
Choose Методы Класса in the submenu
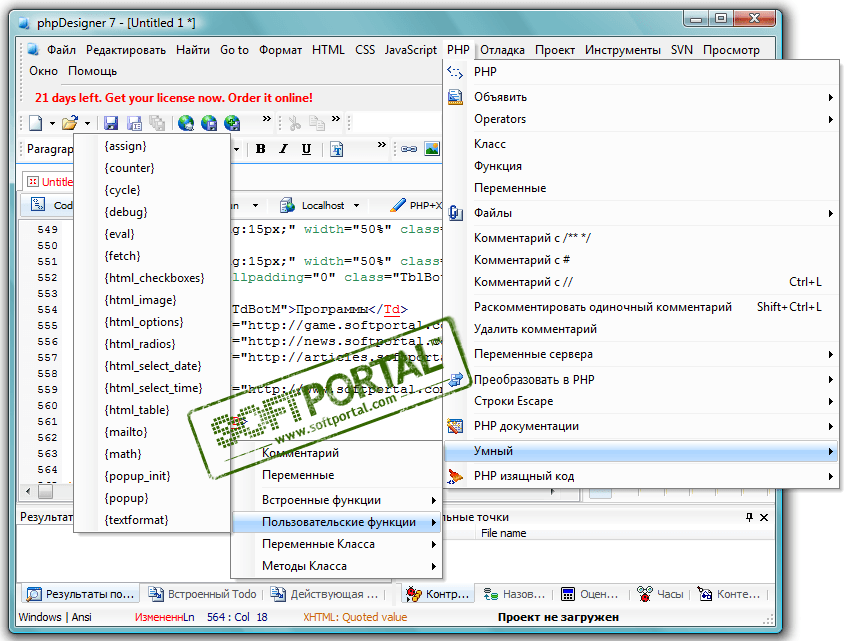tap(336, 566)
